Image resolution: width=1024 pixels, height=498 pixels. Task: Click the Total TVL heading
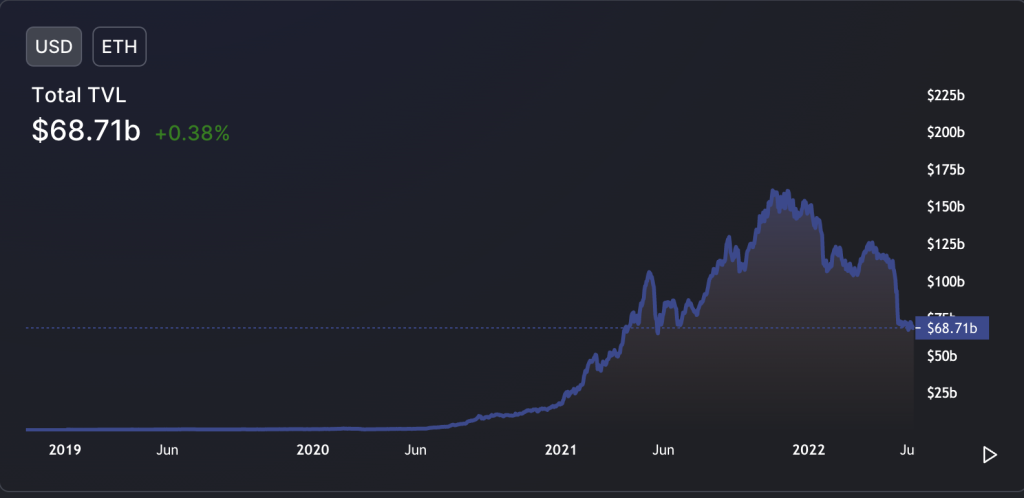pyautogui.click(x=79, y=95)
